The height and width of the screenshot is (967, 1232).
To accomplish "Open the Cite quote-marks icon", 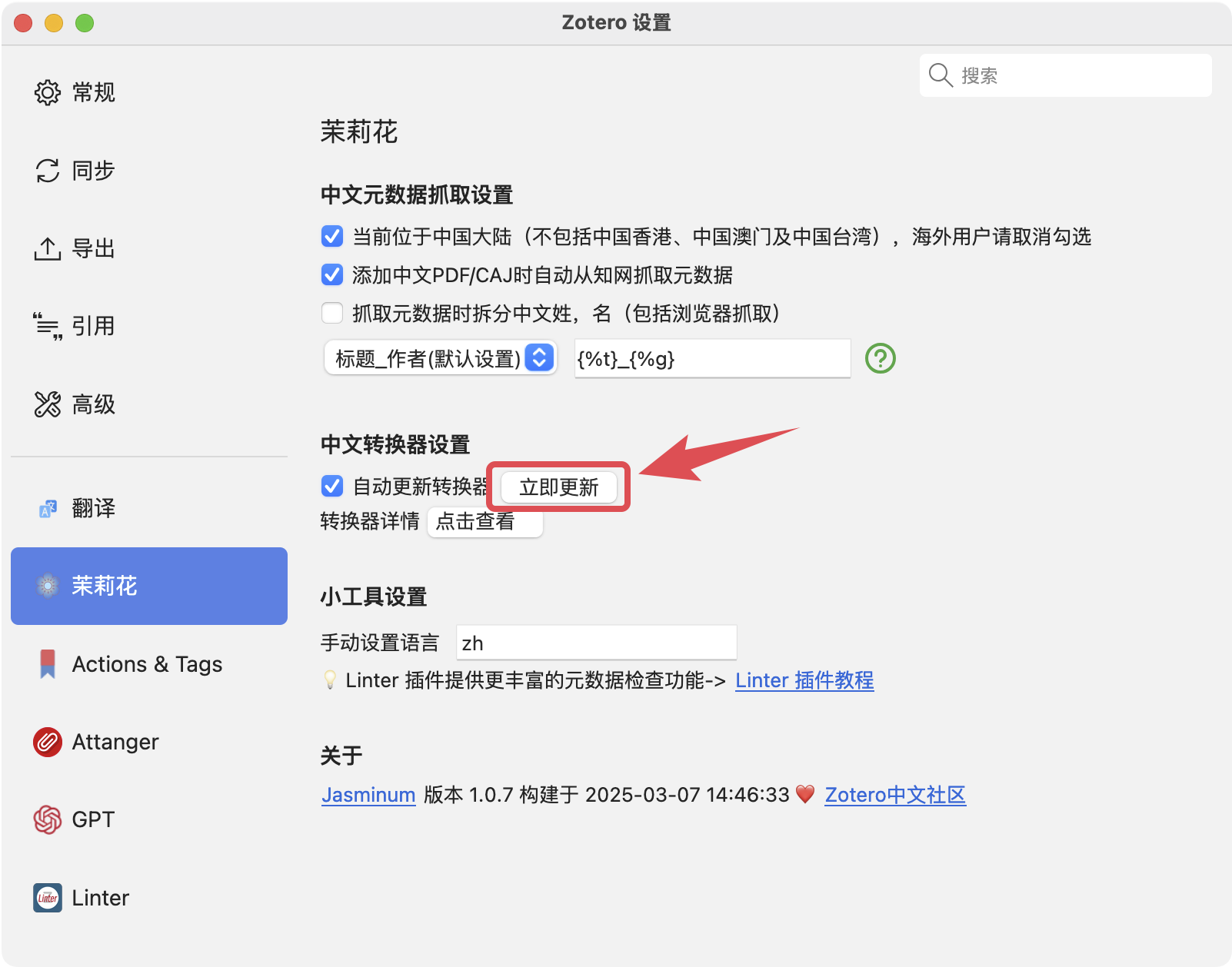I will (x=47, y=327).
